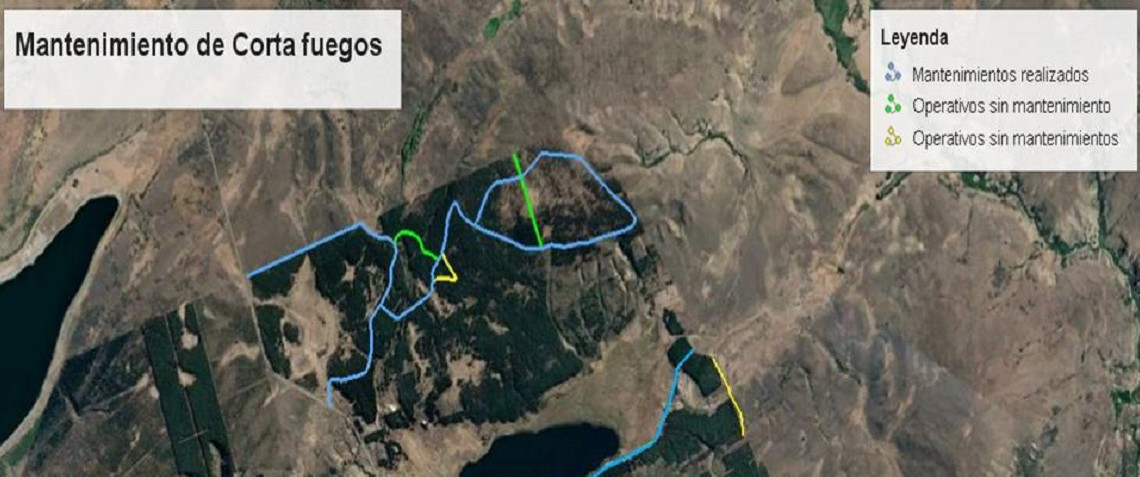
Task: Select the yellow Operativos sin mantenimientos label
Action: [1015, 138]
